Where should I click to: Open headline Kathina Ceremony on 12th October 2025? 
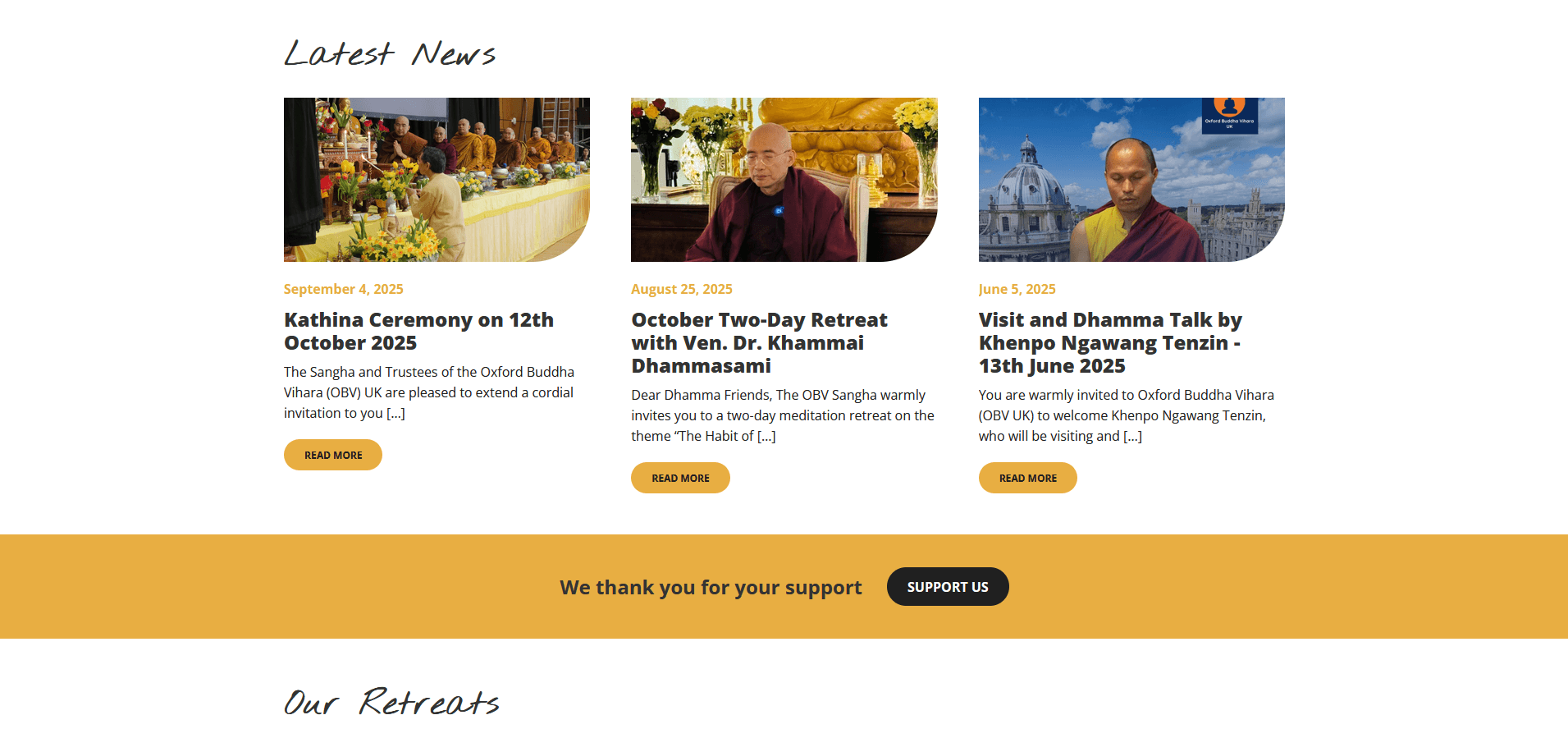[418, 331]
